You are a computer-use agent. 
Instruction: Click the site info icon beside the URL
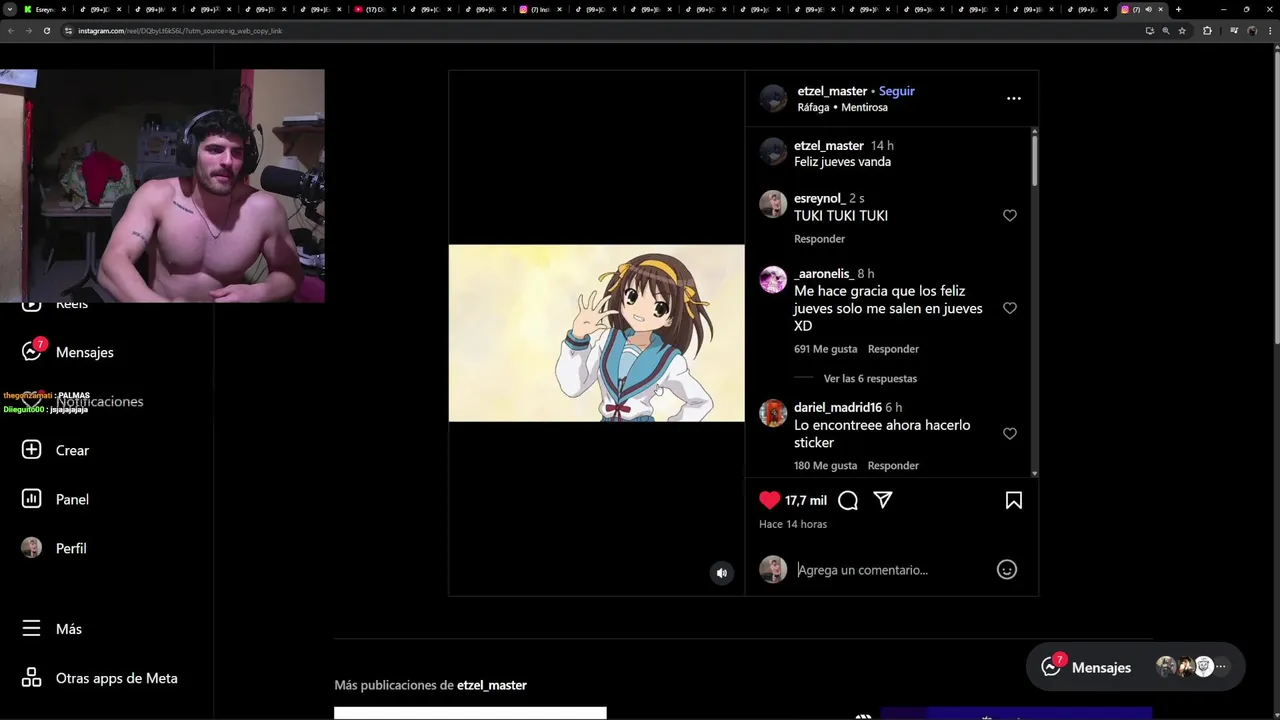click(x=69, y=31)
